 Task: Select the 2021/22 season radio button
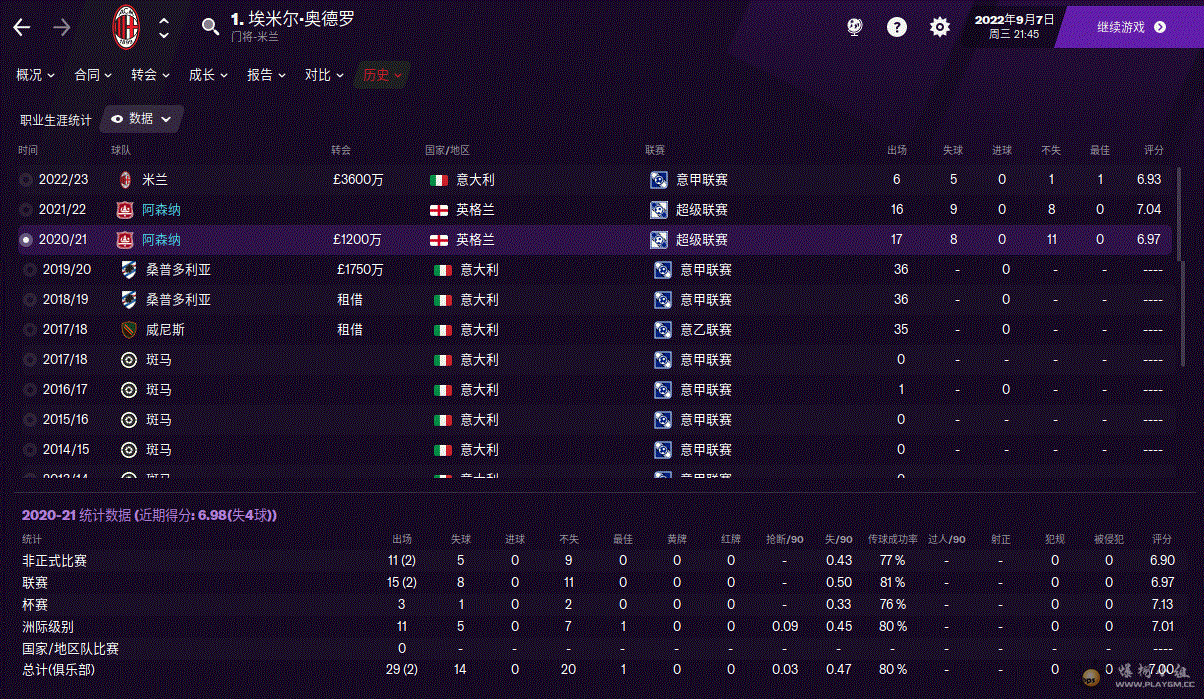pyautogui.click(x=26, y=210)
